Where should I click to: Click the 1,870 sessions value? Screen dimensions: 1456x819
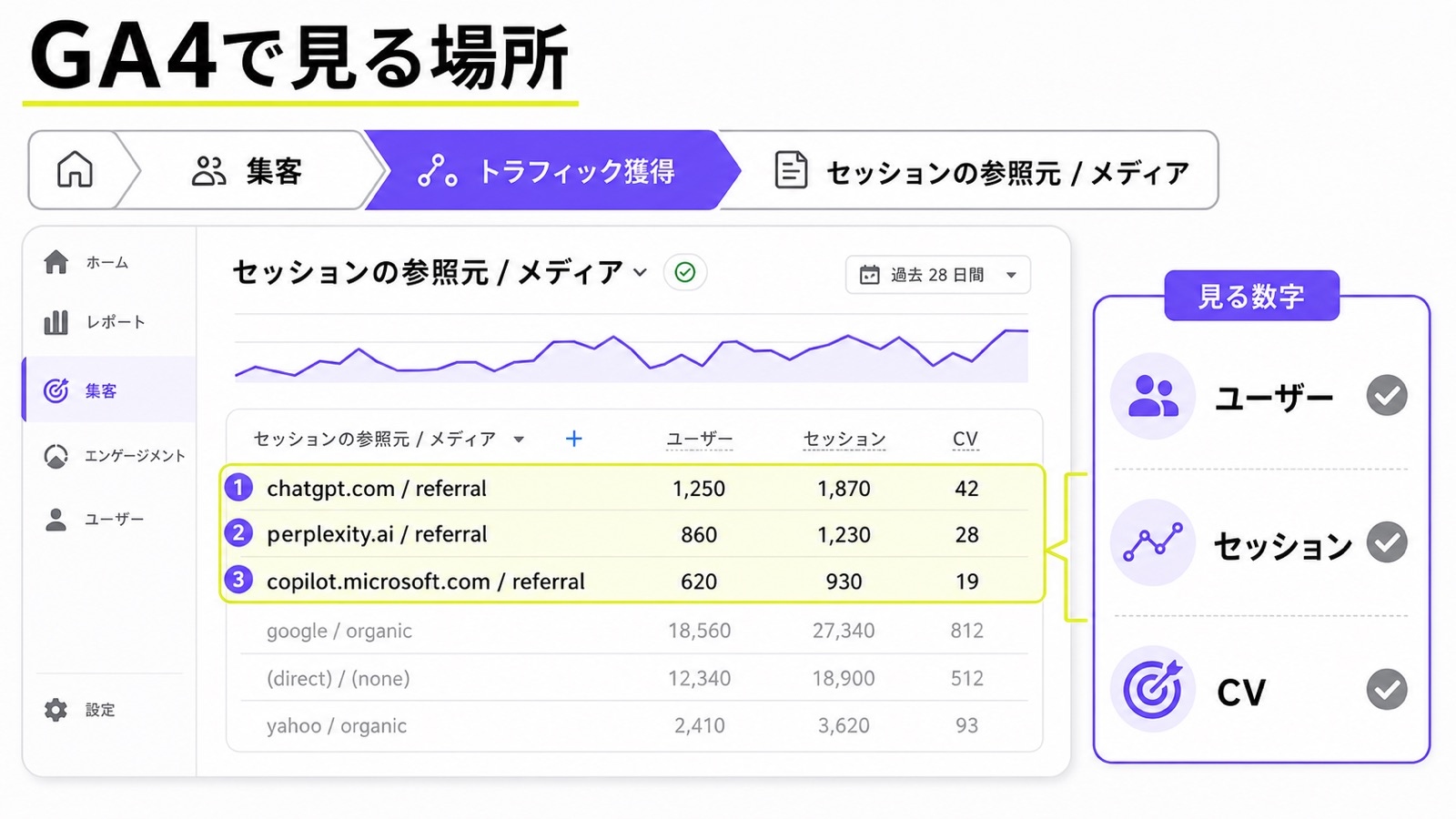pyautogui.click(x=844, y=489)
